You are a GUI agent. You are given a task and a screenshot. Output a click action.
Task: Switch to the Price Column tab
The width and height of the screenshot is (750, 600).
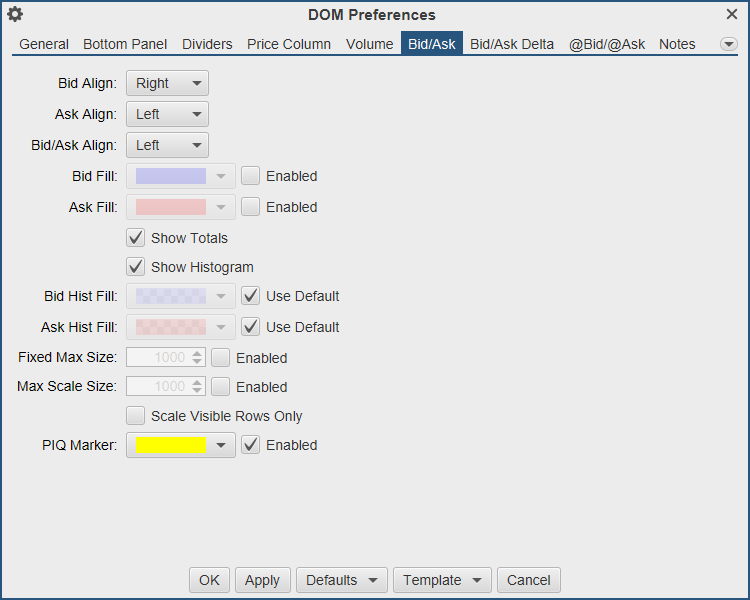coord(289,44)
